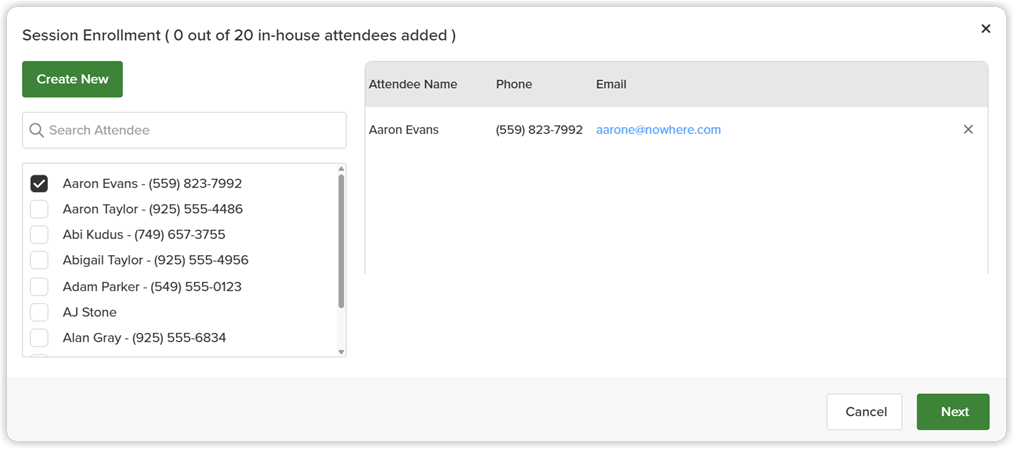Click 'Alan Gray - (925) 555-6834' list label

point(144,338)
